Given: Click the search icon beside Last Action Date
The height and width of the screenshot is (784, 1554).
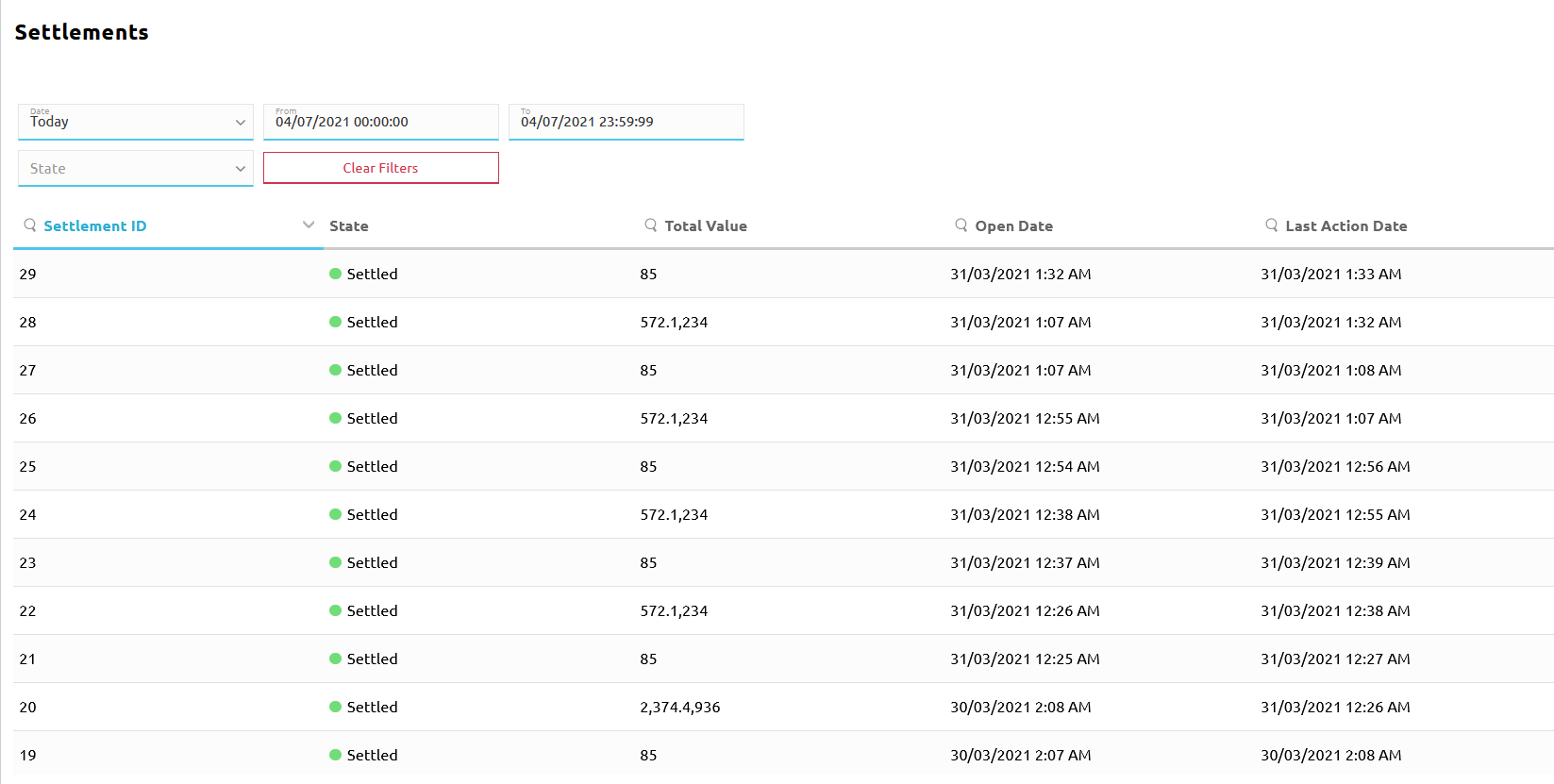Looking at the screenshot, I should [1272, 225].
